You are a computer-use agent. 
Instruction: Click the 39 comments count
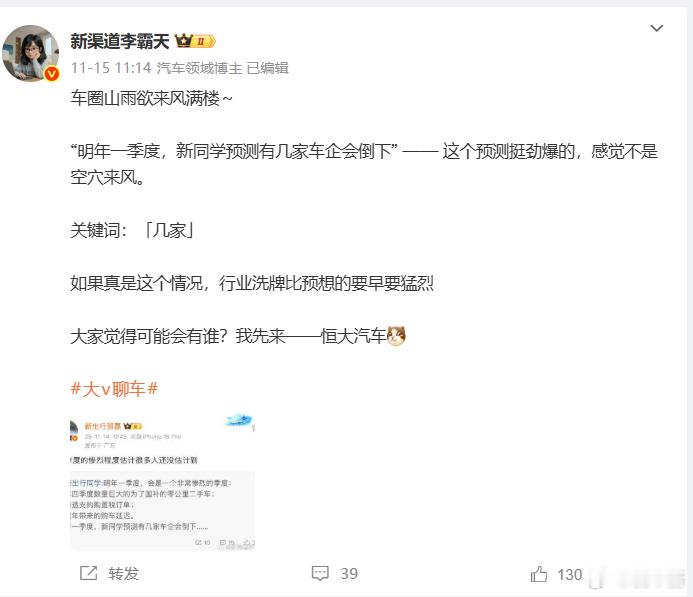(x=349, y=574)
